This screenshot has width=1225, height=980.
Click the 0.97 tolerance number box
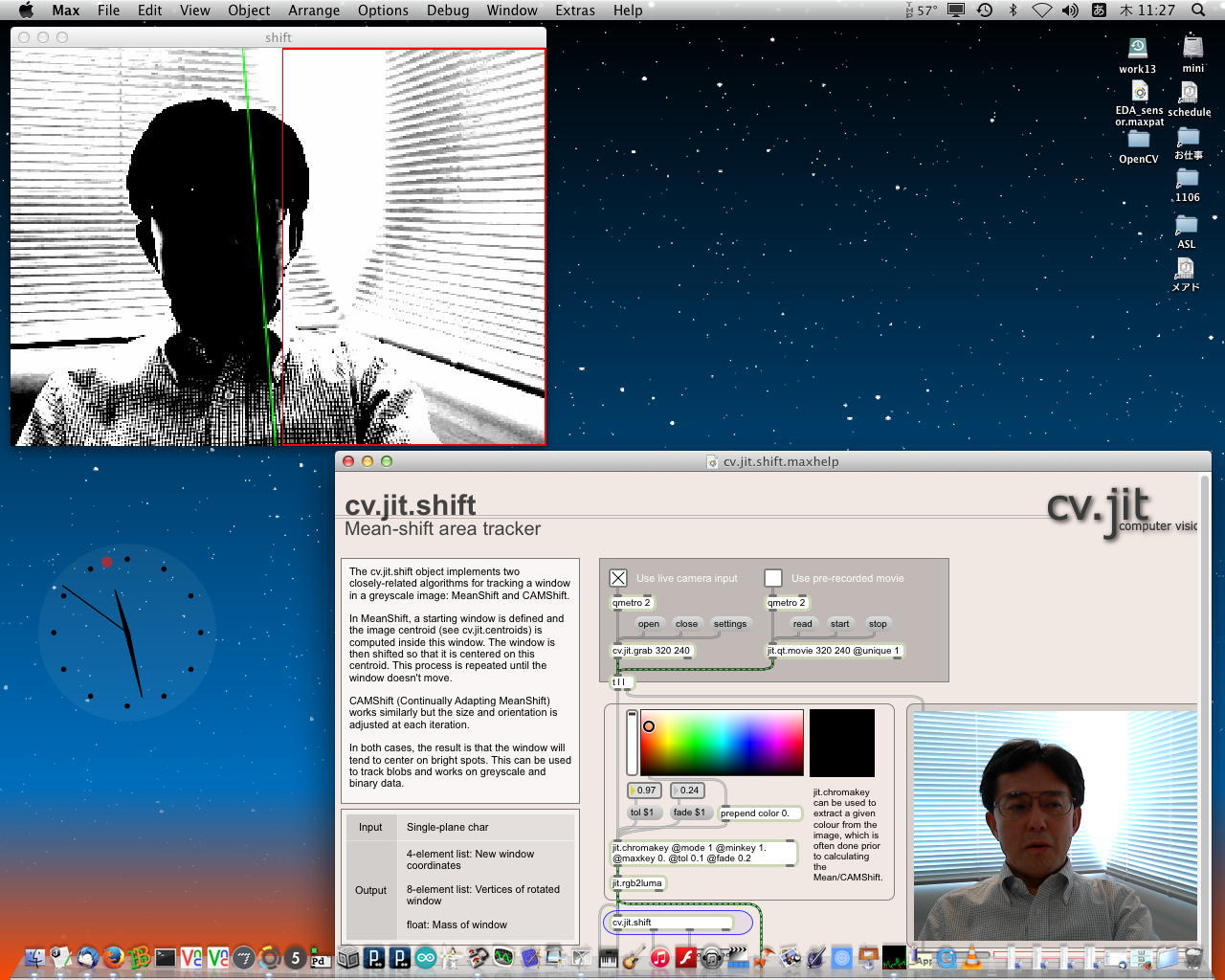pyautogui.click(x=645, y=791)
